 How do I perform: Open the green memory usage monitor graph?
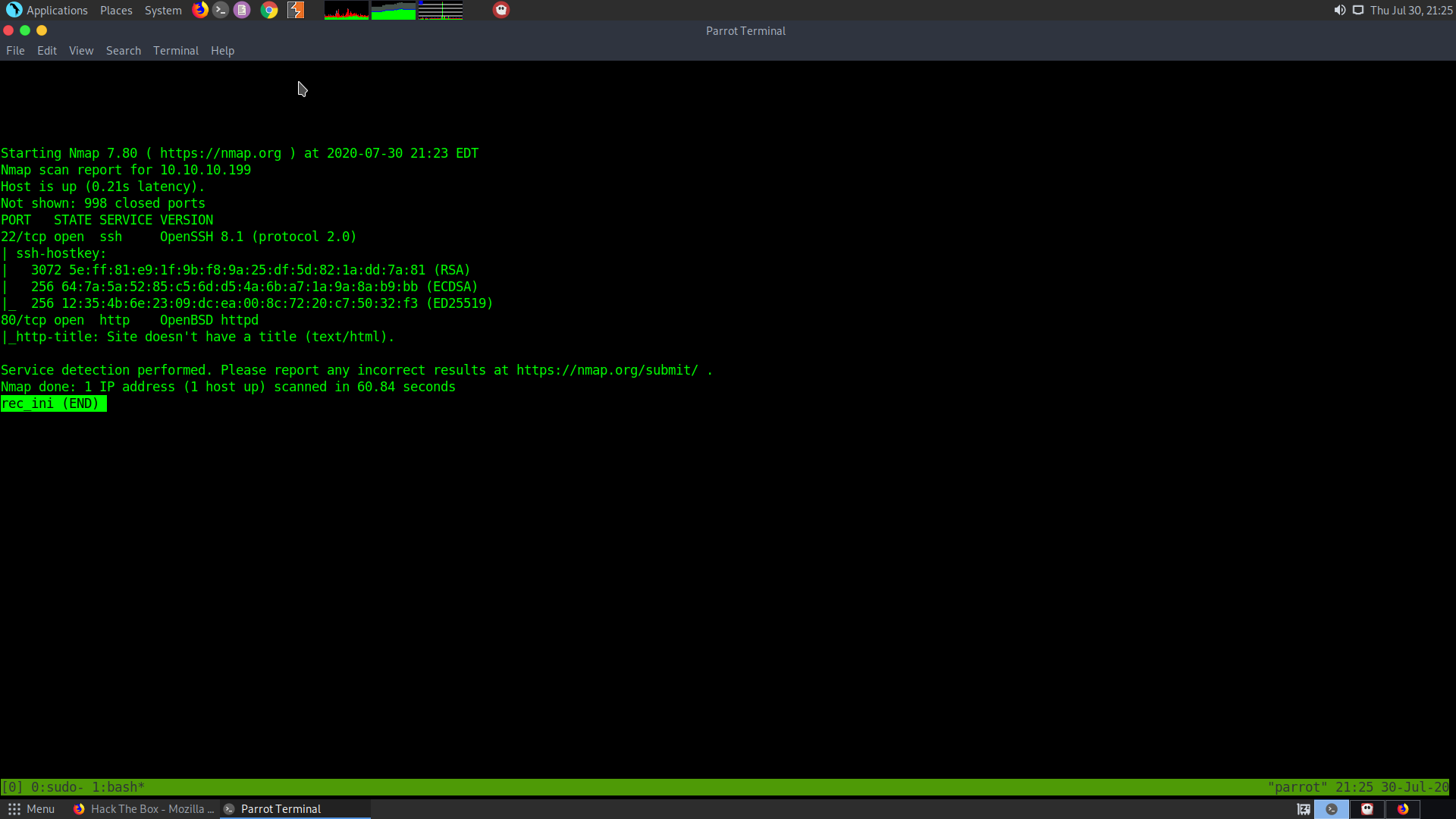(x=394, y=11)
